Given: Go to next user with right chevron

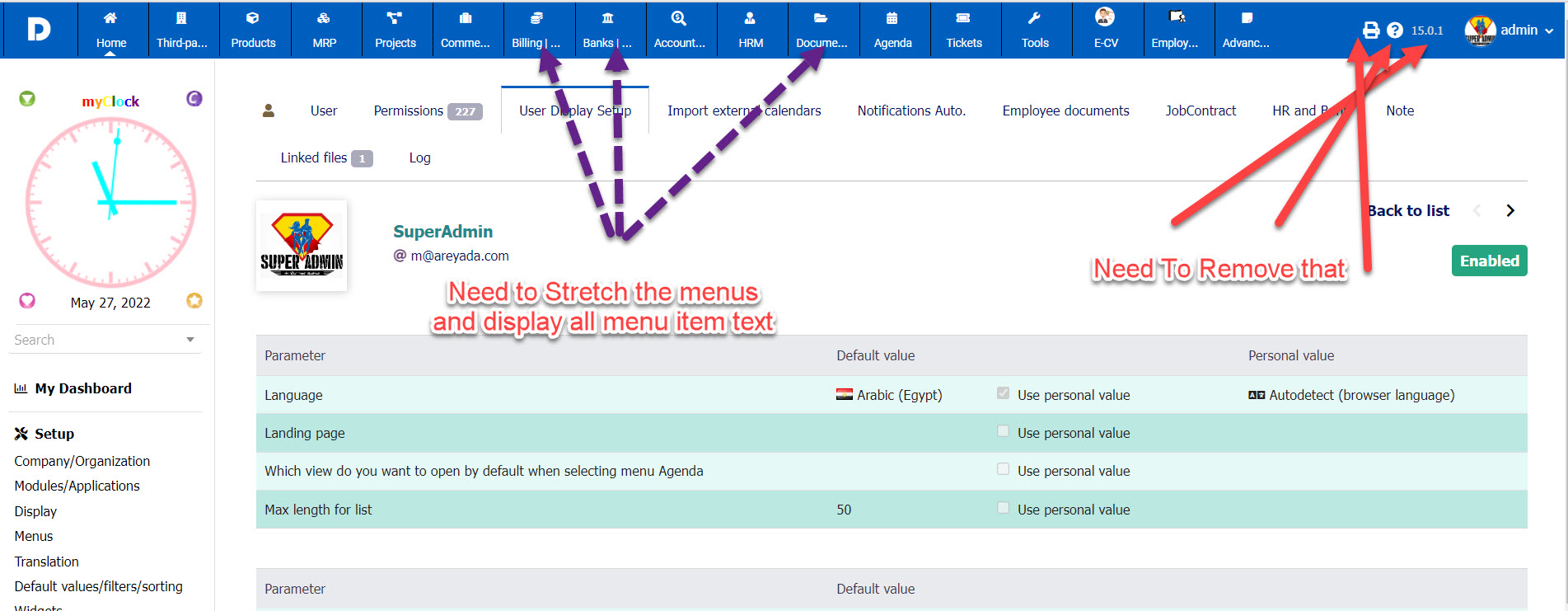Looking at the screenshot, I should (1509, 211).
